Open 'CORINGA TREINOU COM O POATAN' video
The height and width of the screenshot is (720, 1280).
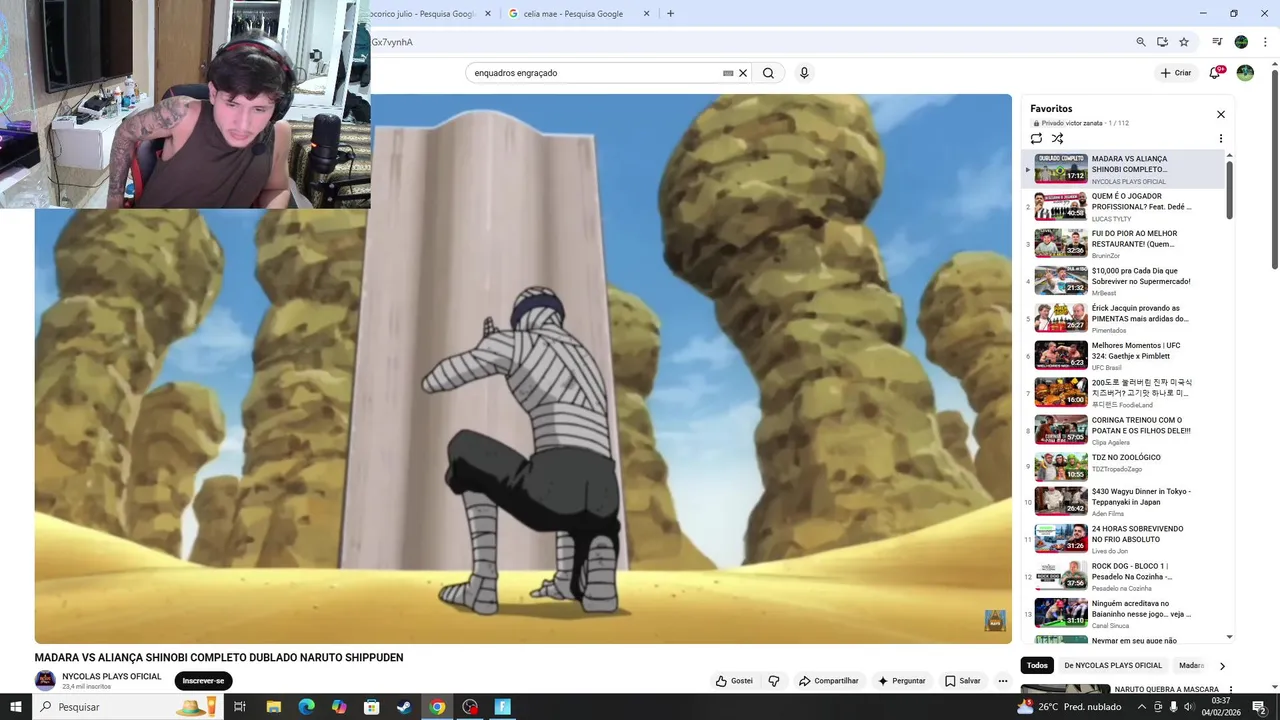[1123, 430]
